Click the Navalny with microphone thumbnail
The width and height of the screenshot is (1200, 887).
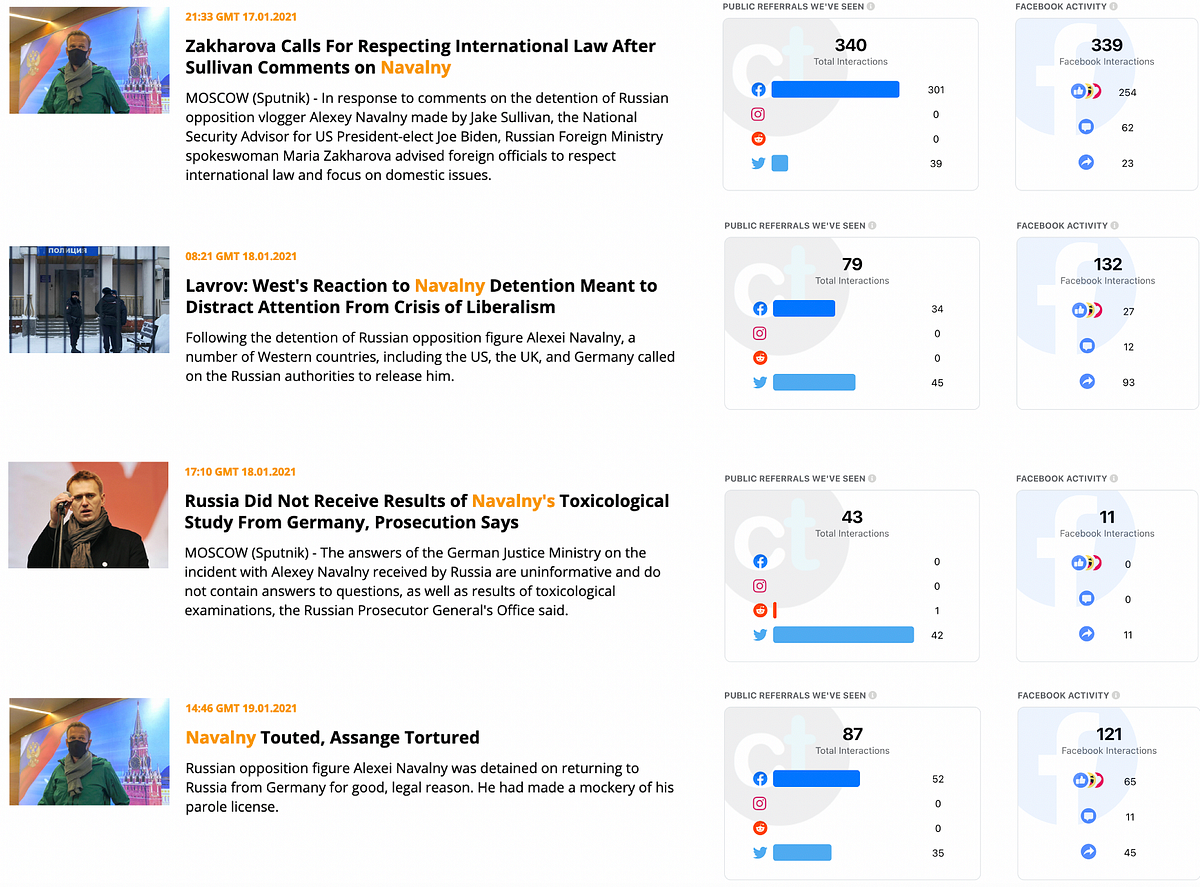click(x=88, y=515)
